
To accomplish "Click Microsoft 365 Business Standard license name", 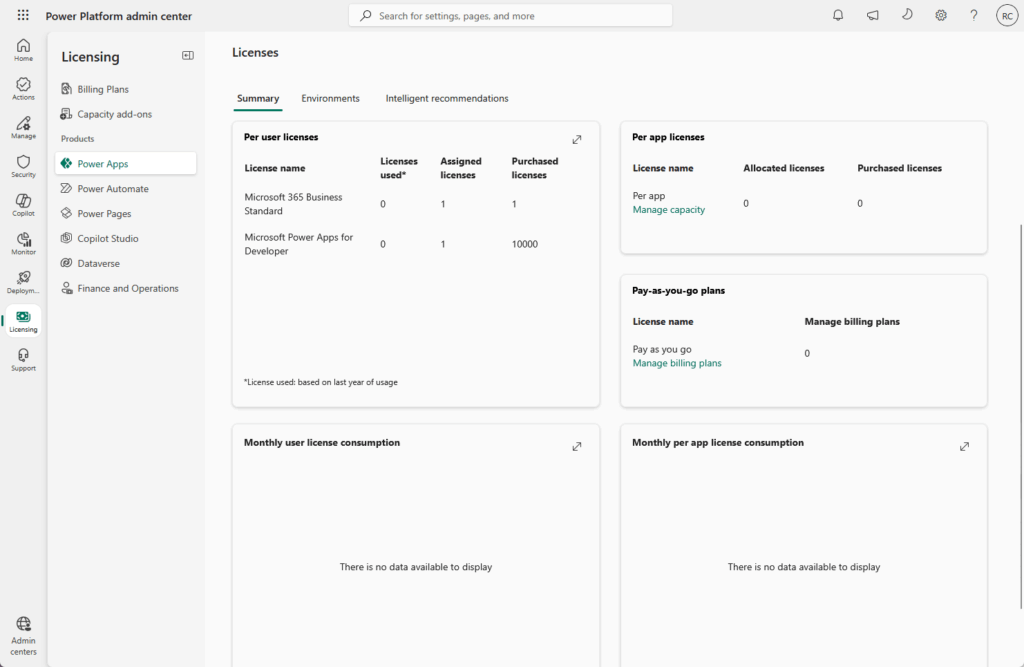I will (293, 204).
